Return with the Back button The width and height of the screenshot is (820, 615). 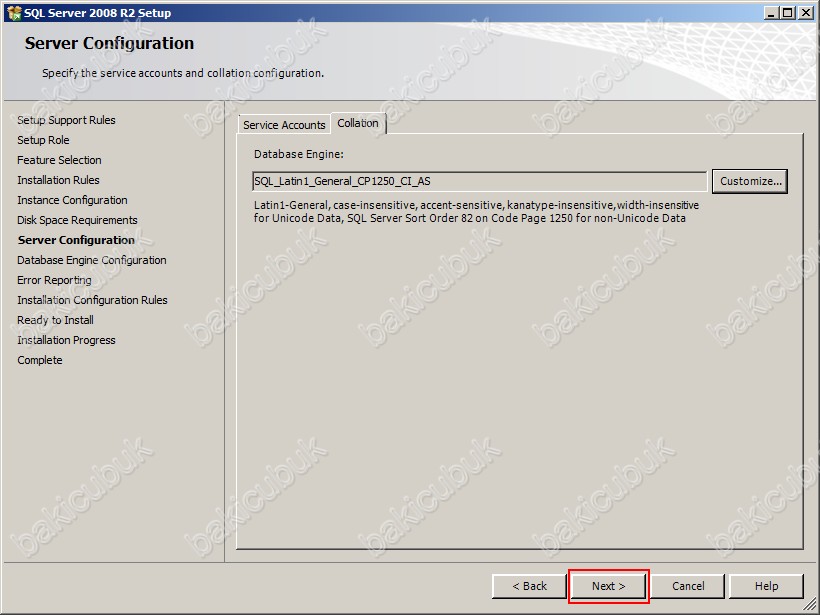click(x=529, y=586)
